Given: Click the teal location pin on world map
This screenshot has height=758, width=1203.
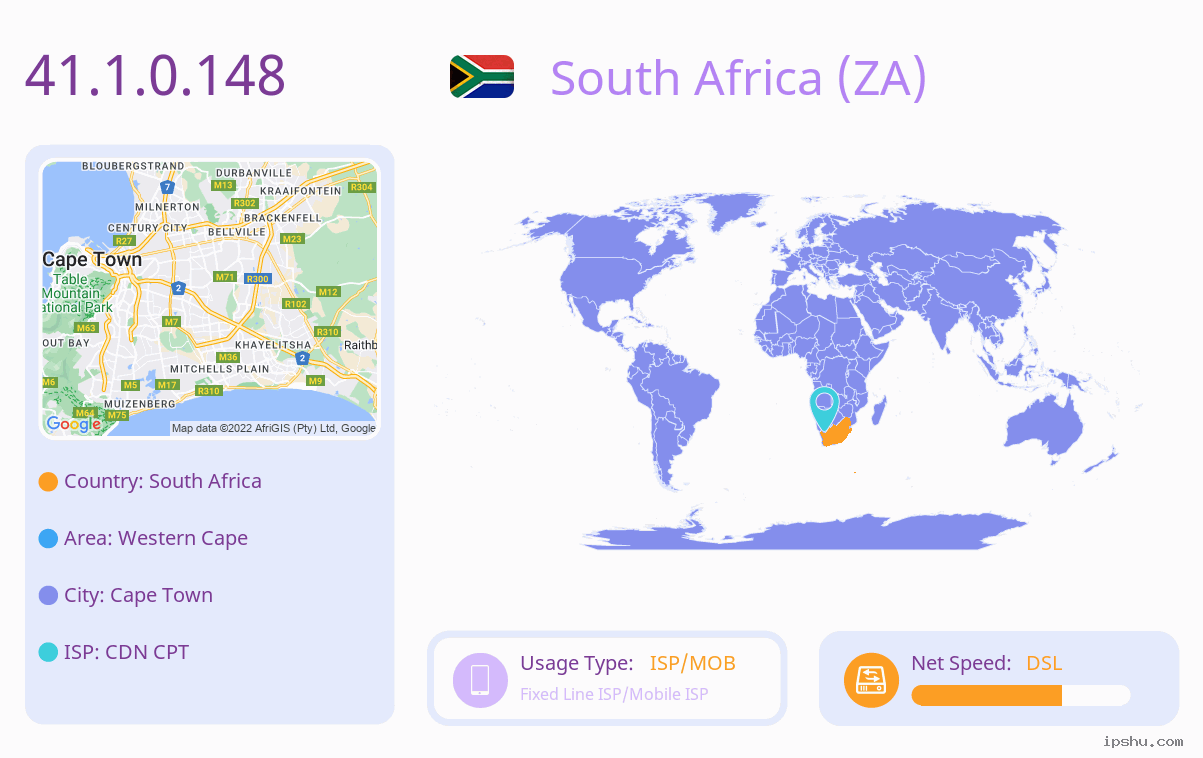Looking at the screenshot, I should coord(824,408).
